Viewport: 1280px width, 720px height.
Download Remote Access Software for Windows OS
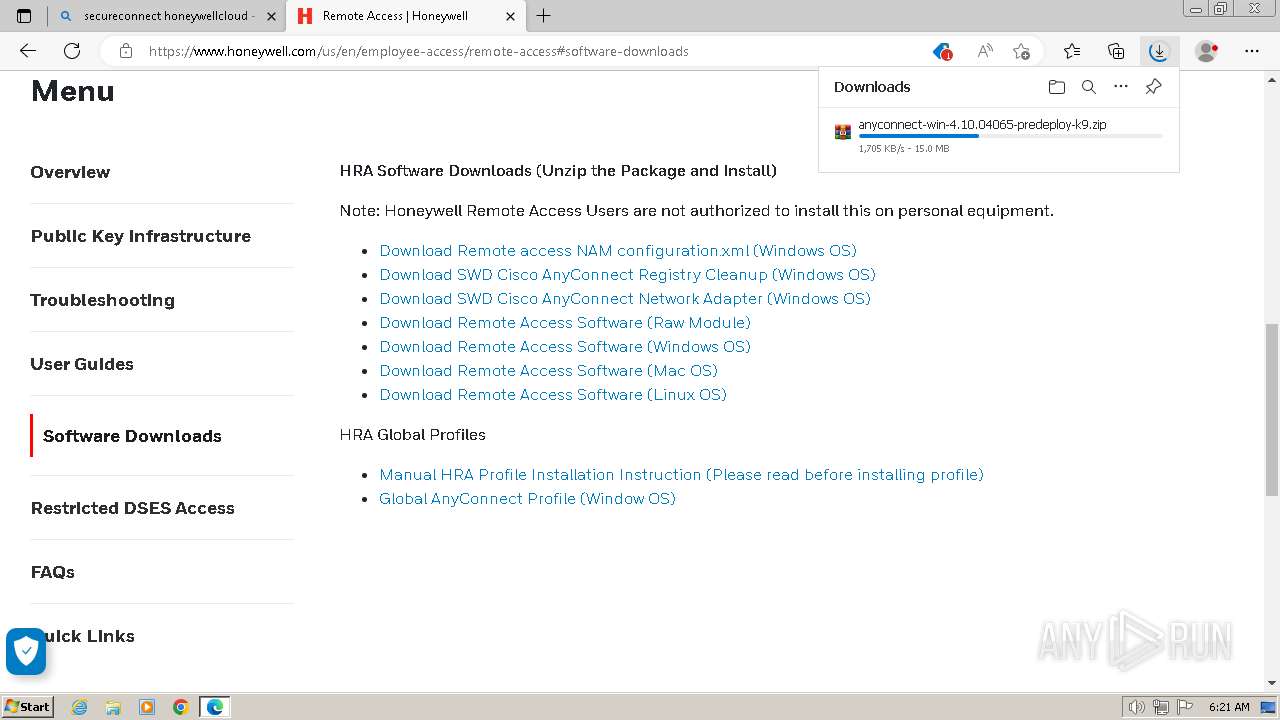click(x=565, y=347)
